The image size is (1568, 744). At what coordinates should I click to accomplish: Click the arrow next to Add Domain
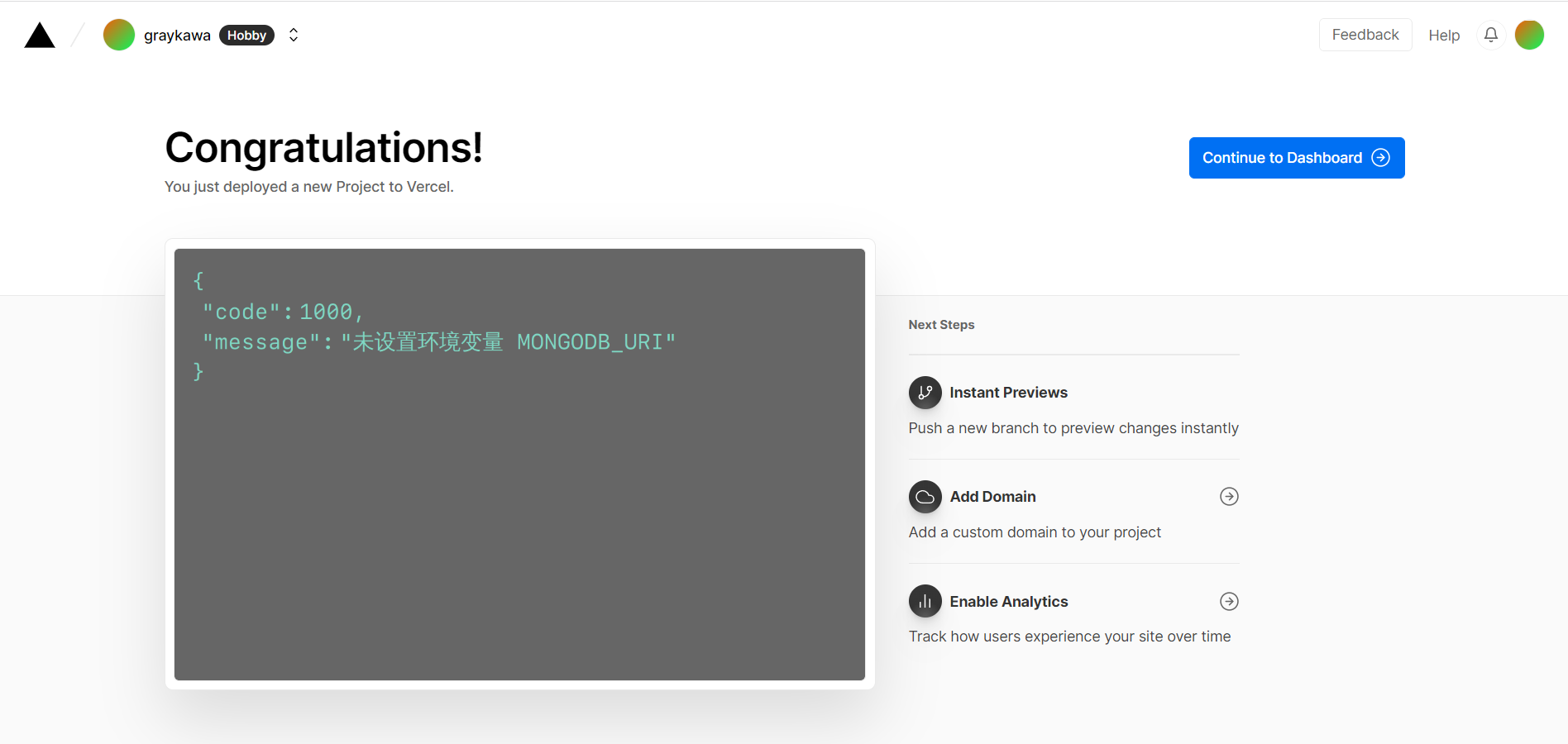click(1229, 497)
